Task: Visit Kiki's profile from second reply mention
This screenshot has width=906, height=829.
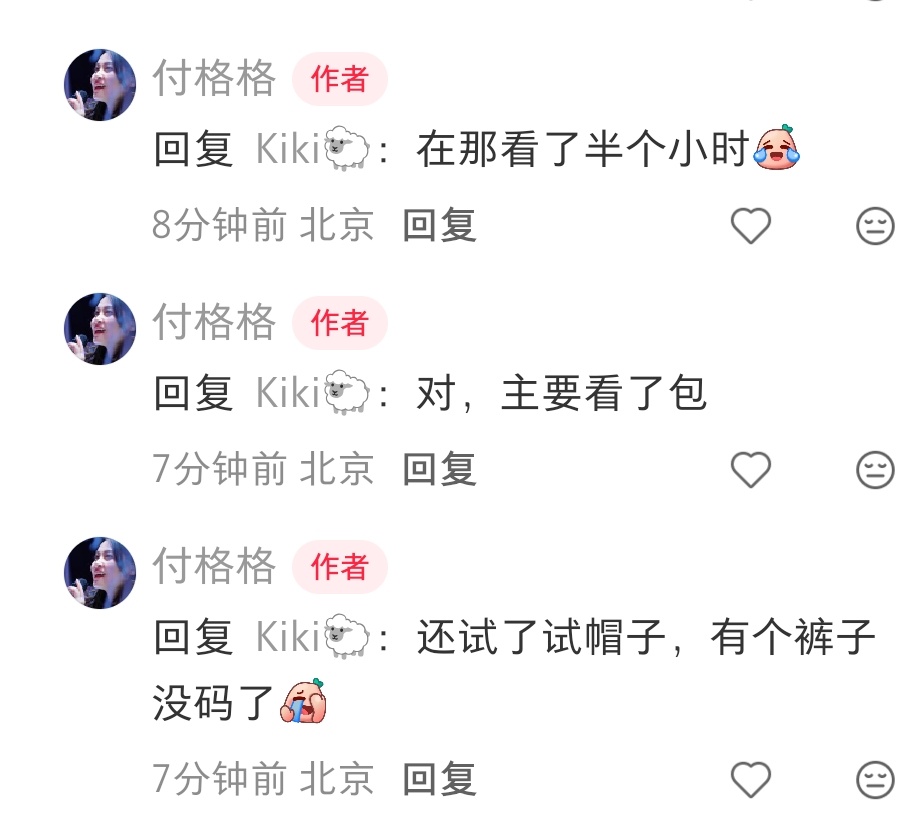Action: tap(312, 393)
